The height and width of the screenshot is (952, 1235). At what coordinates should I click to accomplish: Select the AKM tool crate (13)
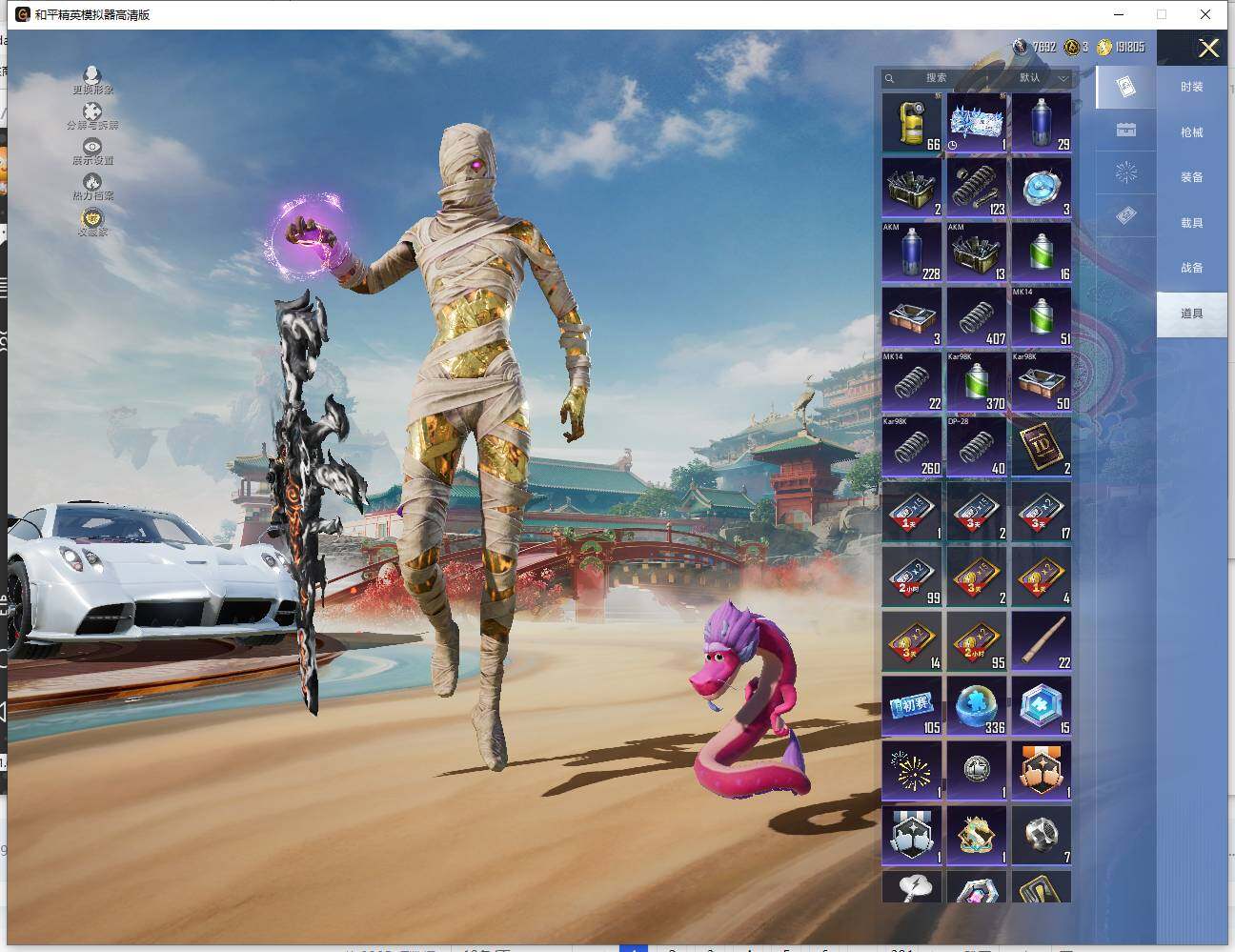[x=977, y=253]
